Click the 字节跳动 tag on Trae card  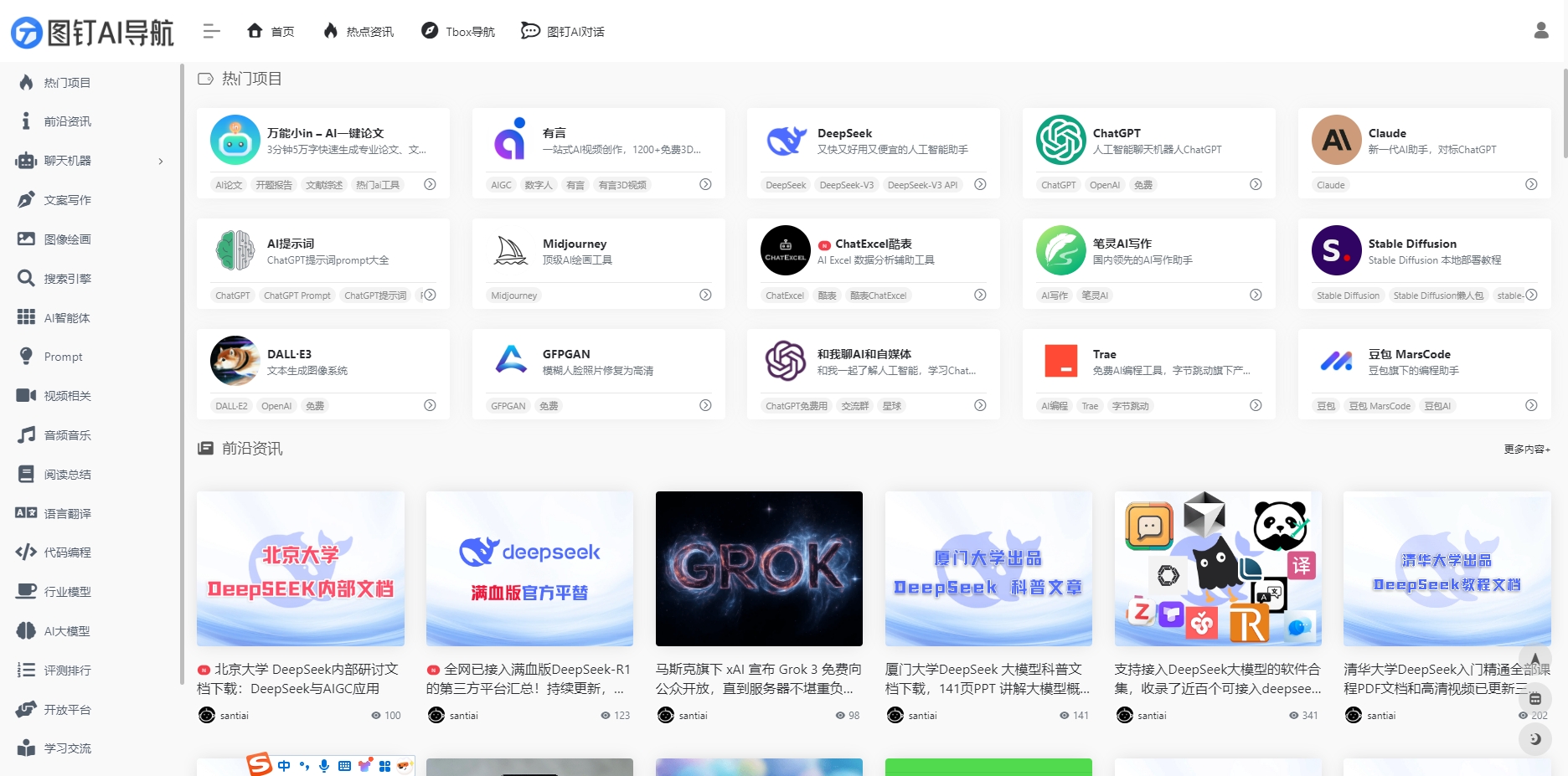[x=1130, y=406]
